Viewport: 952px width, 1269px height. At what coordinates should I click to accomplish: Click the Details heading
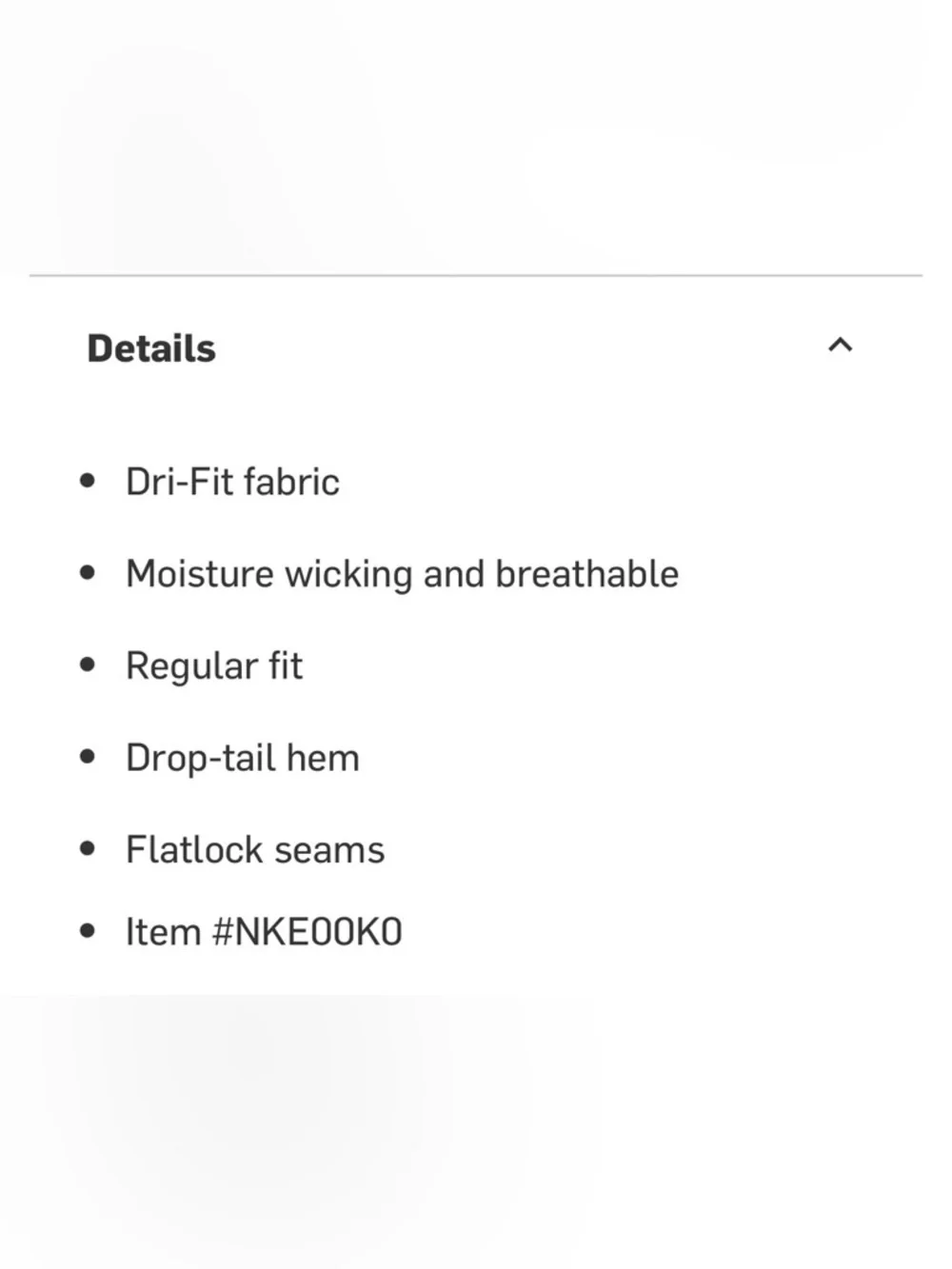point(151,348)
